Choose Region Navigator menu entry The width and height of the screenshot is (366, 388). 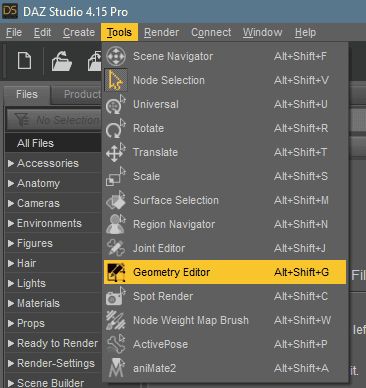225,224
